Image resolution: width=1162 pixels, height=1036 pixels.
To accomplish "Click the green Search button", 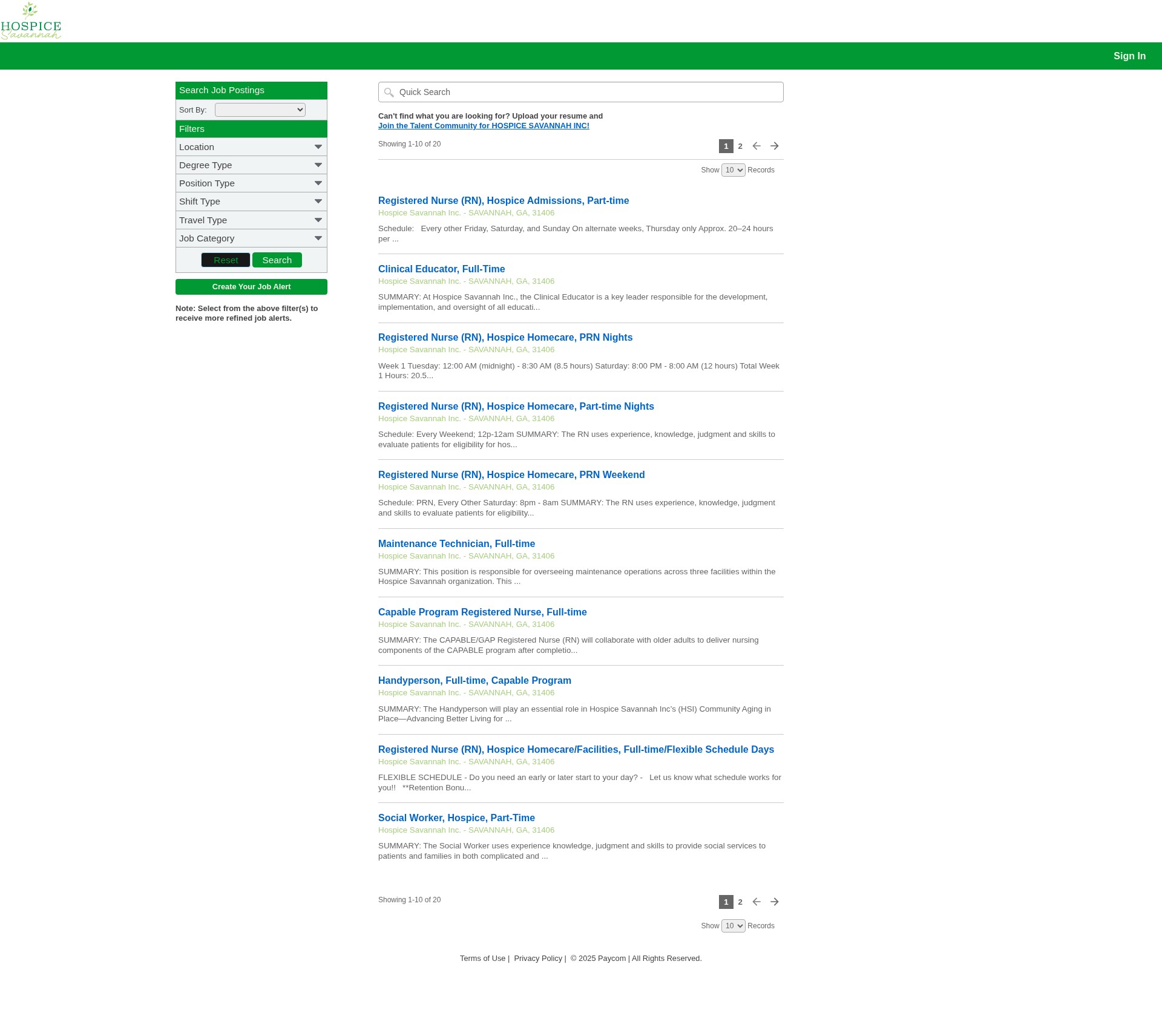I will click(x=277, y=260).
